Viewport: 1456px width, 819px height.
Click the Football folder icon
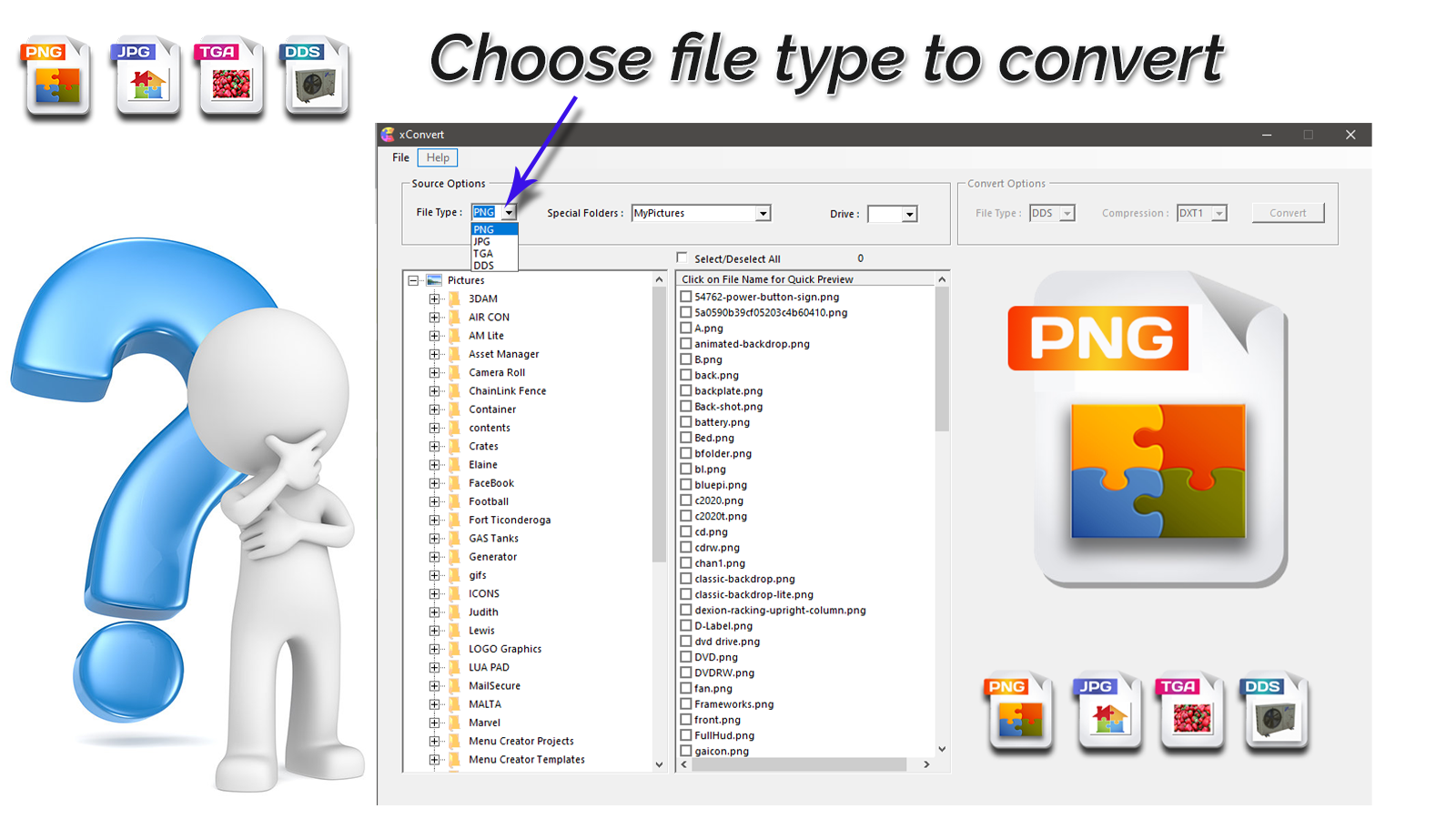point(455,501)
